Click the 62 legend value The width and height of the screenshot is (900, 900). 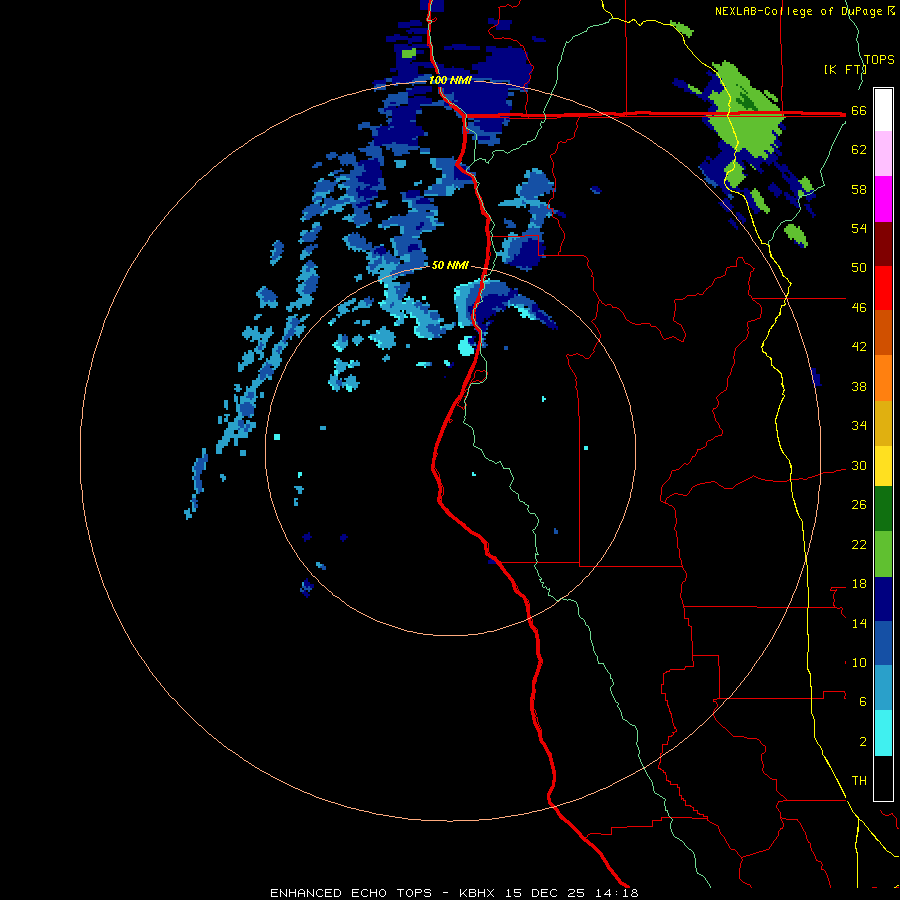point(859,150)
